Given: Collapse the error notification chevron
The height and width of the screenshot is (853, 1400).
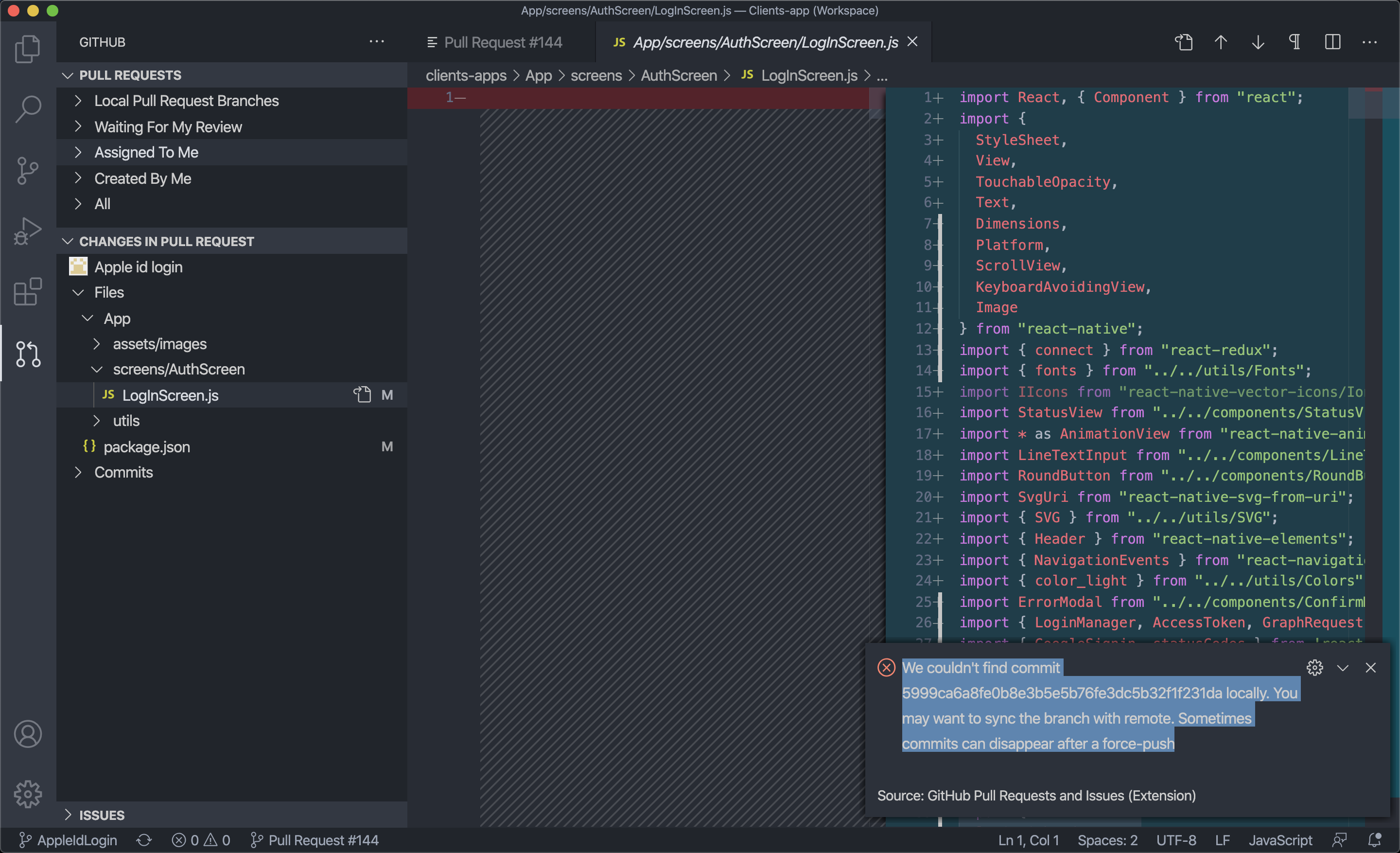Looking at the screenshot, I should (1342, 668).
